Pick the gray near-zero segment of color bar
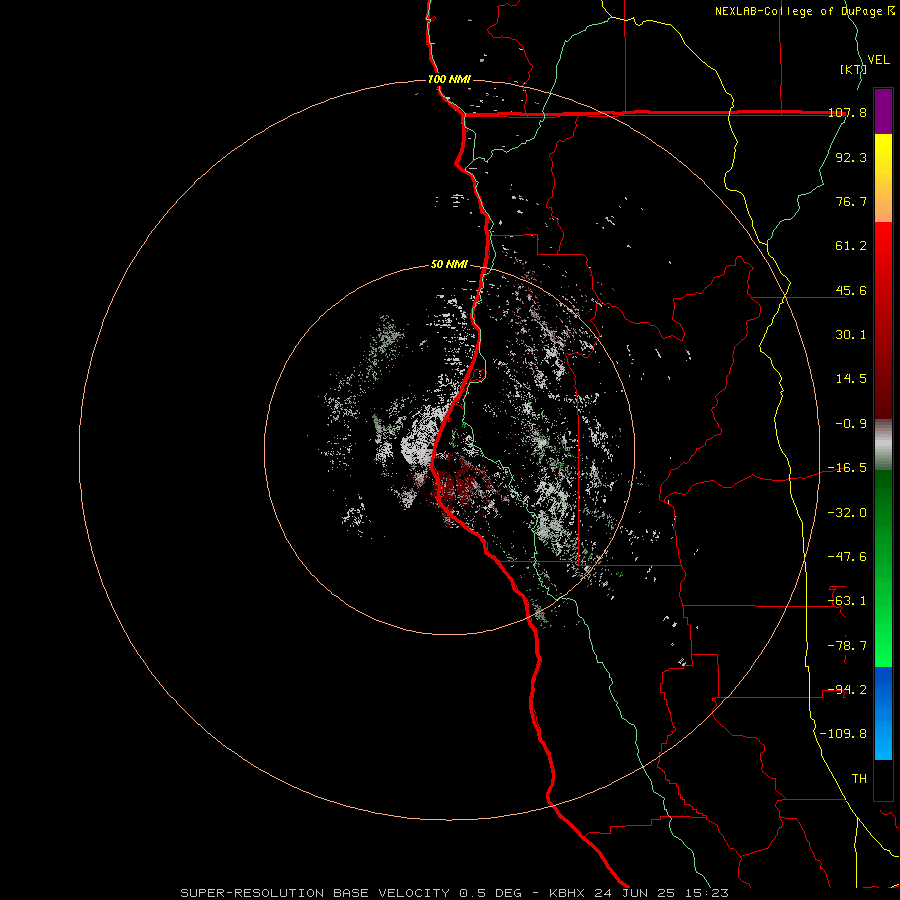Screen dimensions: 900x900 click(883, 445)
